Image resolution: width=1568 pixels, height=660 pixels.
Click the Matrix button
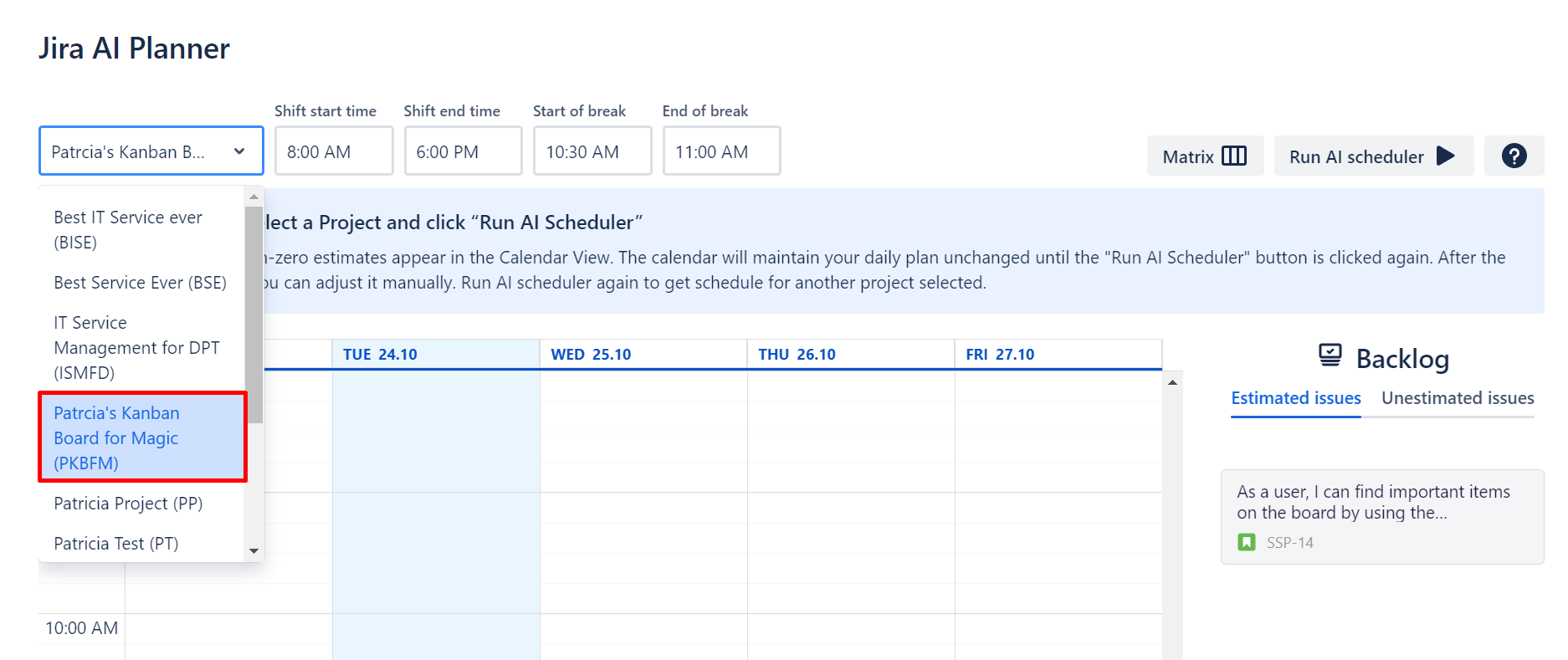coord(1205,156)
